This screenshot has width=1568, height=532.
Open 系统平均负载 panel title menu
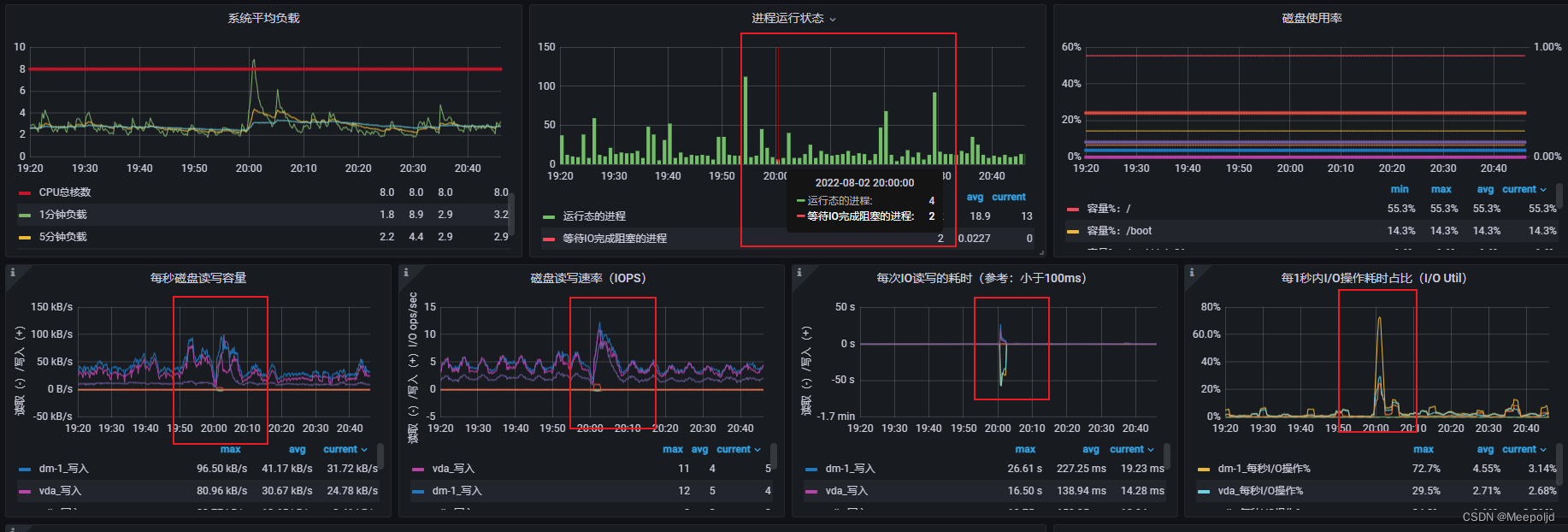(x=263, y=18)
